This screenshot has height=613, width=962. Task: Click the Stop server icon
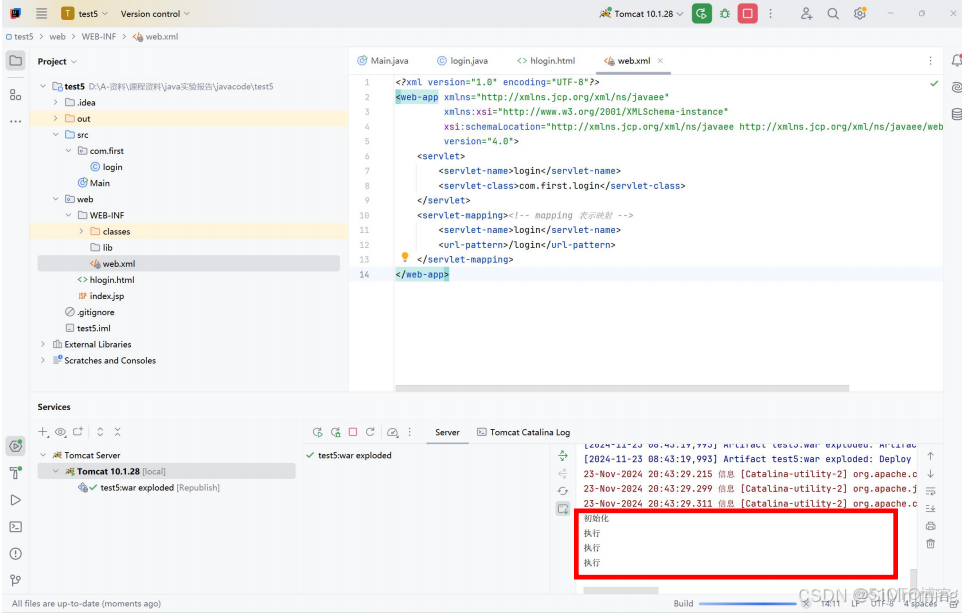355,431
